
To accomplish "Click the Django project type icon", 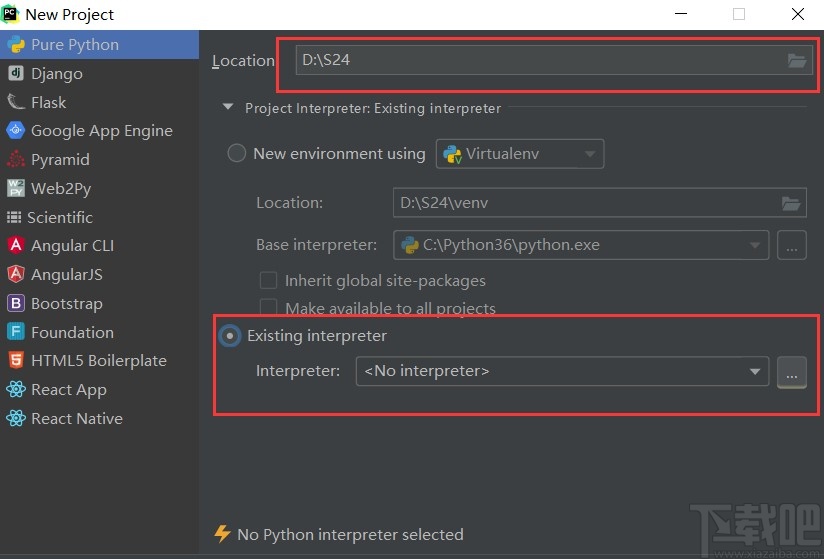I will 15,73.
